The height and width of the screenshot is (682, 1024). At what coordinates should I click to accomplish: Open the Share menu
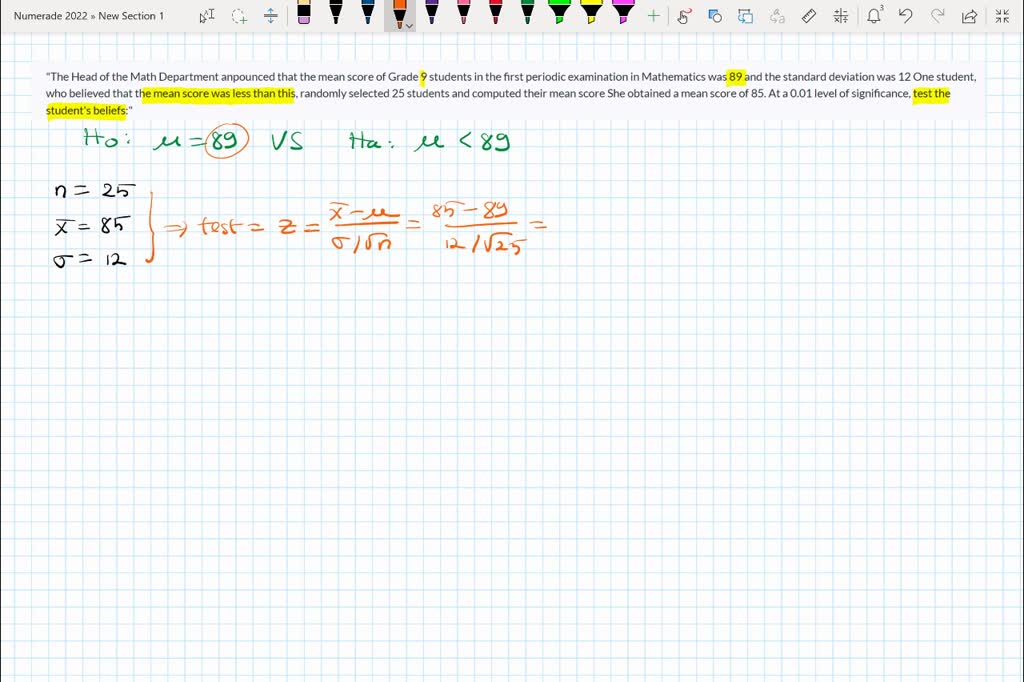pyautogui.click(x=969, y=16)
